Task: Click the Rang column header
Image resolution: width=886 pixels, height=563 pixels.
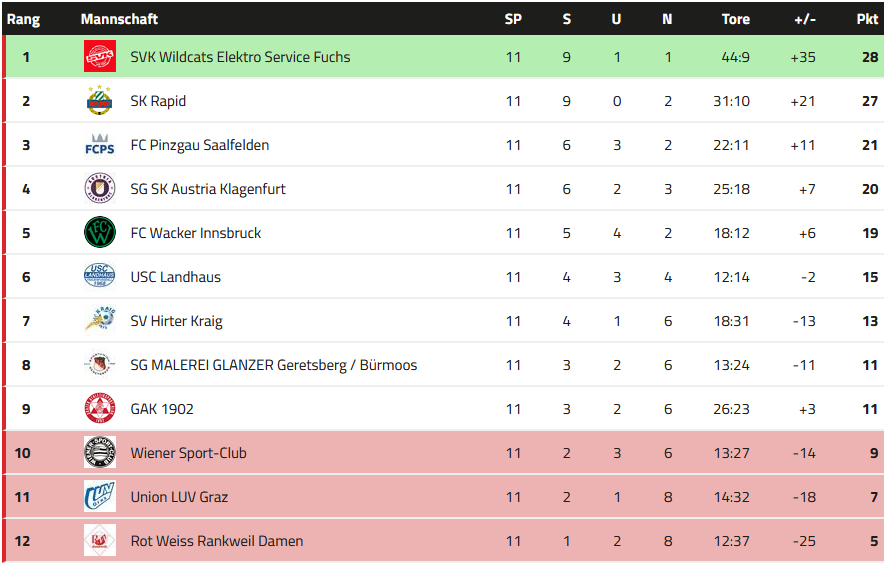Action: point(23,19)
